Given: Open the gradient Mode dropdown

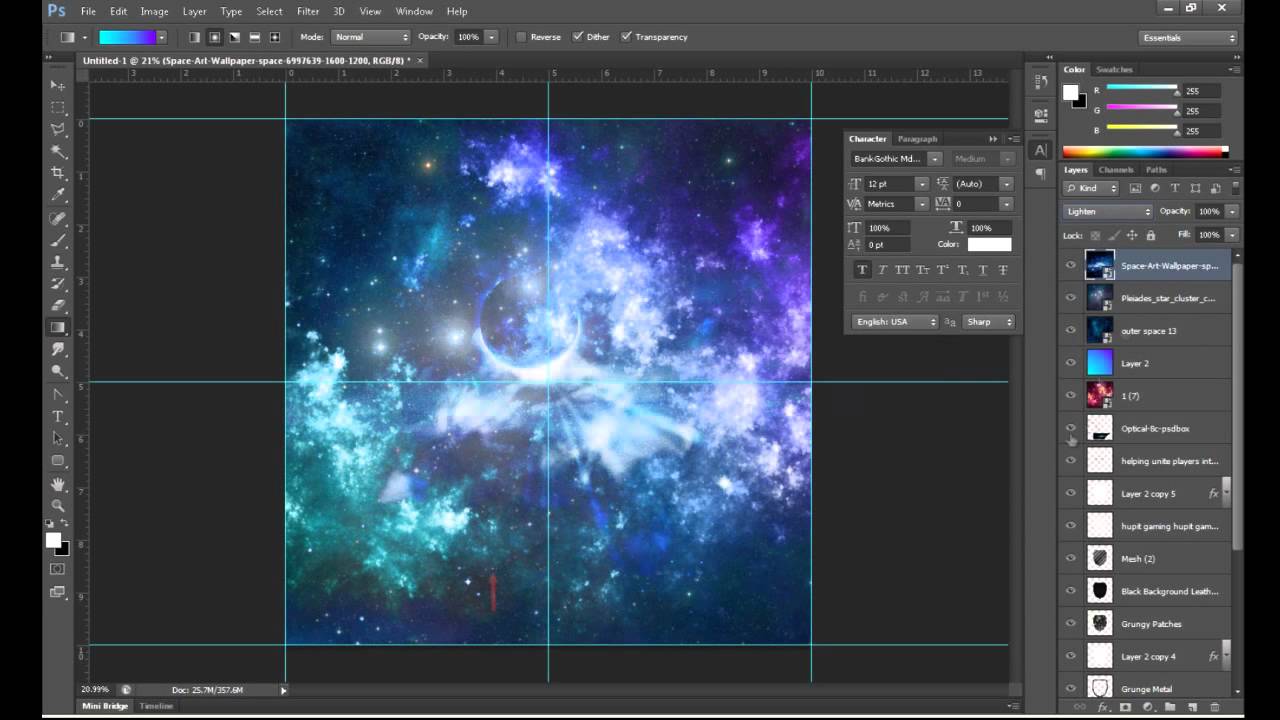Looking at the screenshot, I should [372, 37].
